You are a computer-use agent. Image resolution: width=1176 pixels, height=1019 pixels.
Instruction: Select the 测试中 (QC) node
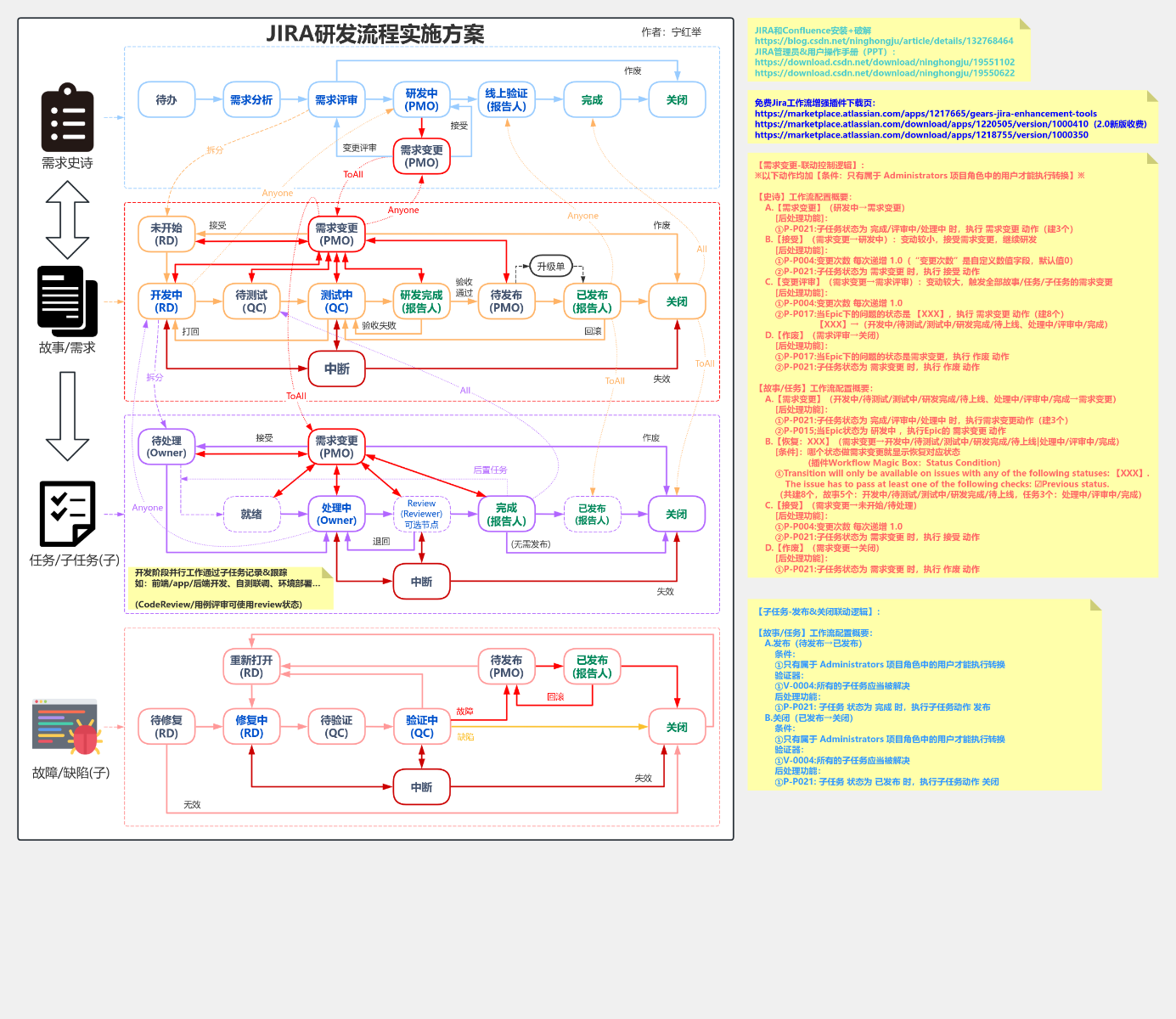[336, 301]
